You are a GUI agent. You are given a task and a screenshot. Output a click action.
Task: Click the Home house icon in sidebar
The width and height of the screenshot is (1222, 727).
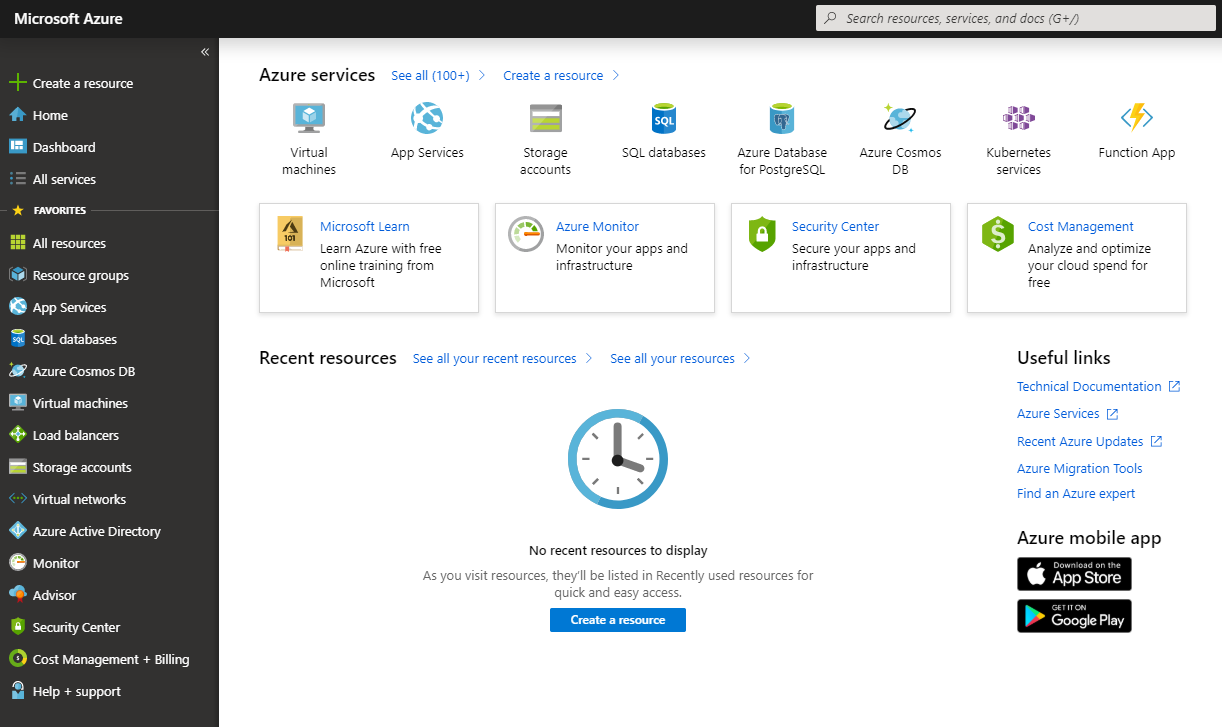pos(17,115)
